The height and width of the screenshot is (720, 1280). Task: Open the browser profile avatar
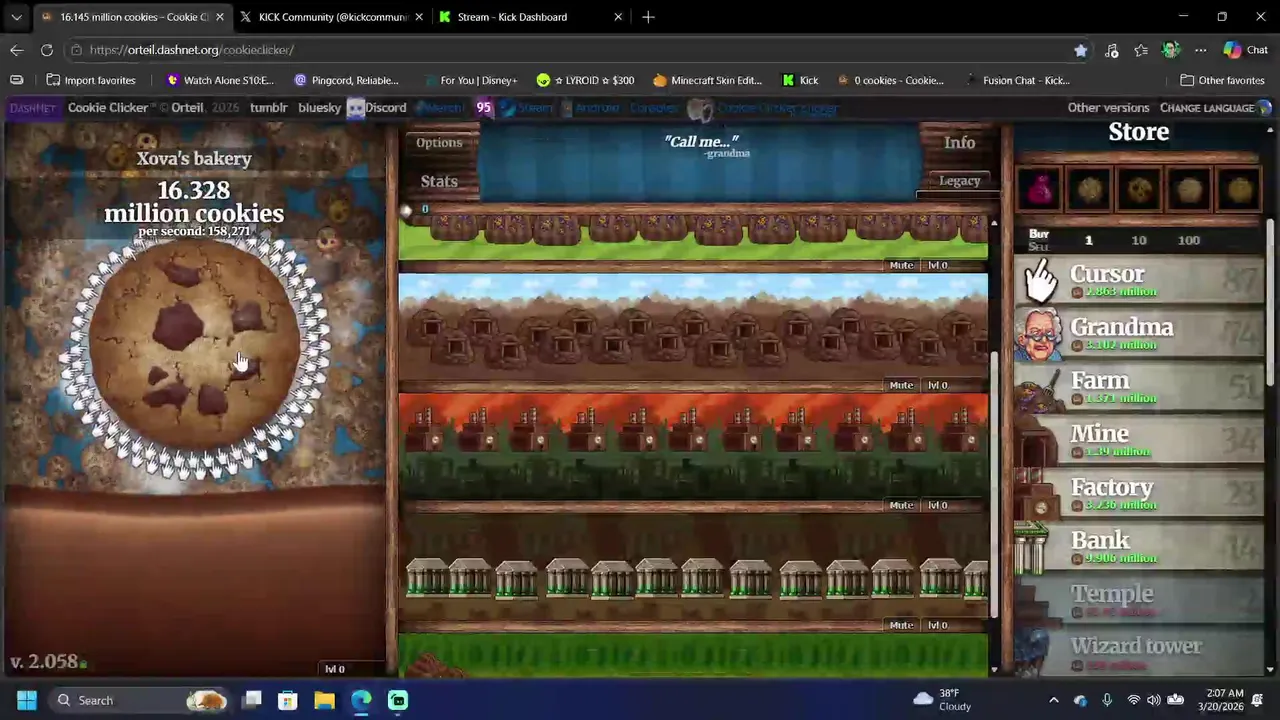pyautogui.click(x=1171, y=50)
